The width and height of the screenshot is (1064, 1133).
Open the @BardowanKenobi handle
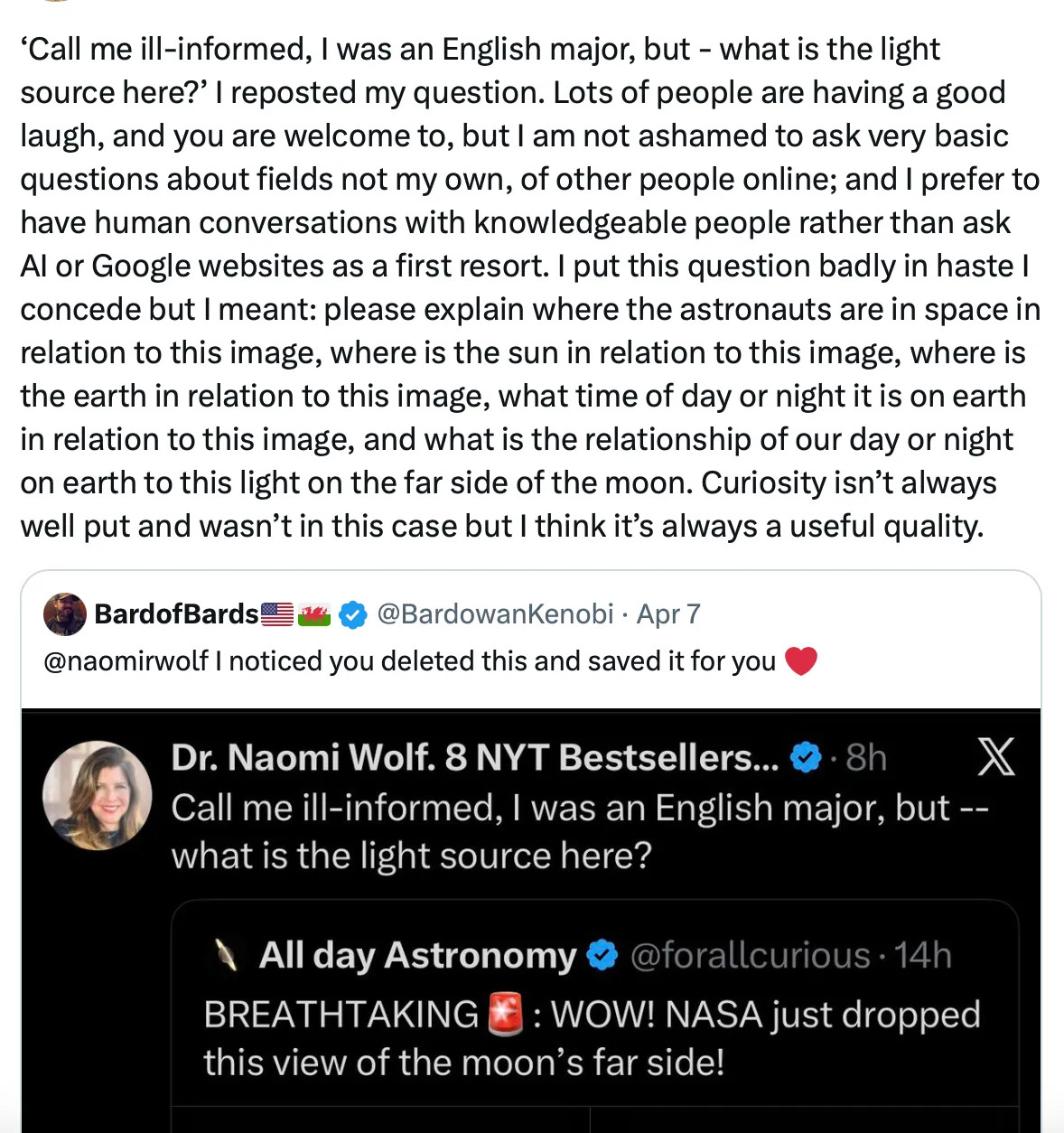point(494,614)
